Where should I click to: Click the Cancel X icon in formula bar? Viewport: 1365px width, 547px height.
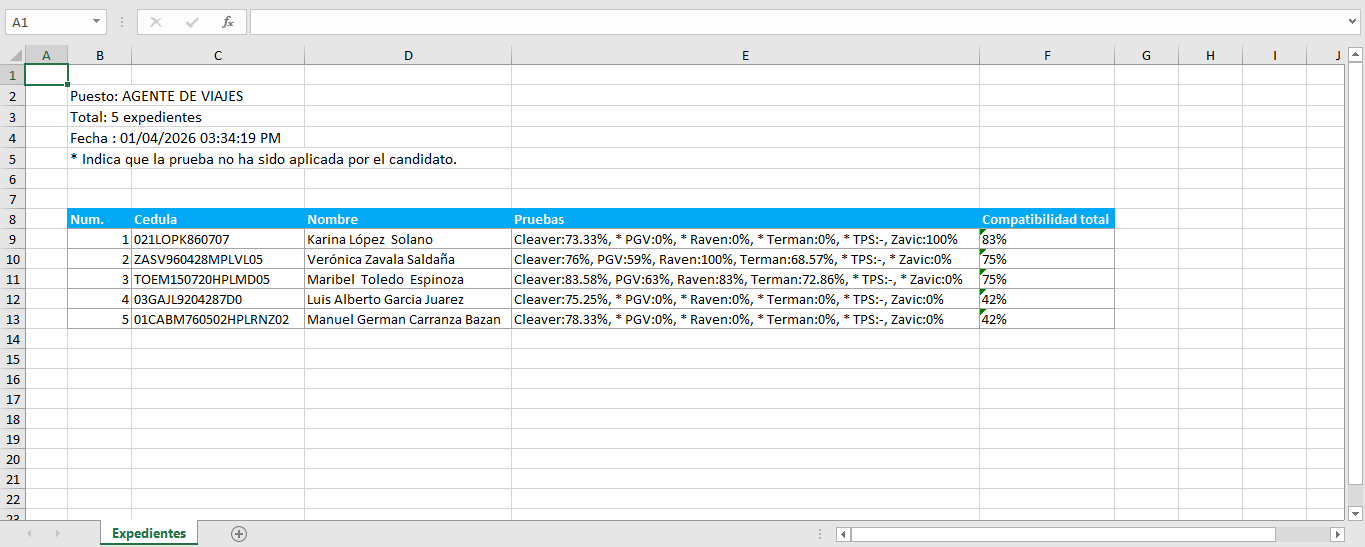click(x=156, y=22)
